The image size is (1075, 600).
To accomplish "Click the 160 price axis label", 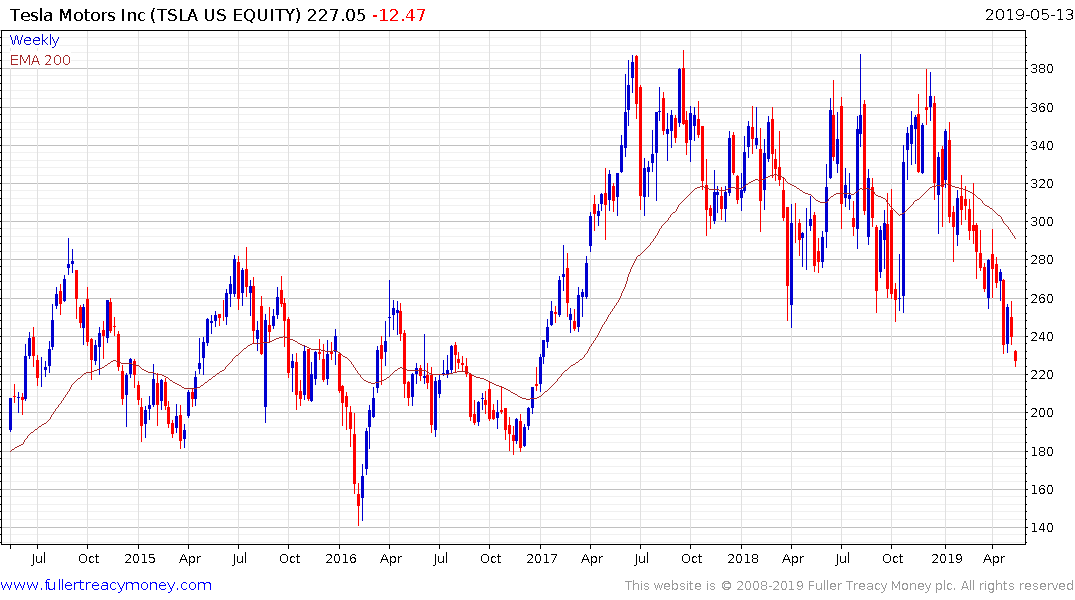I will click(x=1042, y=489).
